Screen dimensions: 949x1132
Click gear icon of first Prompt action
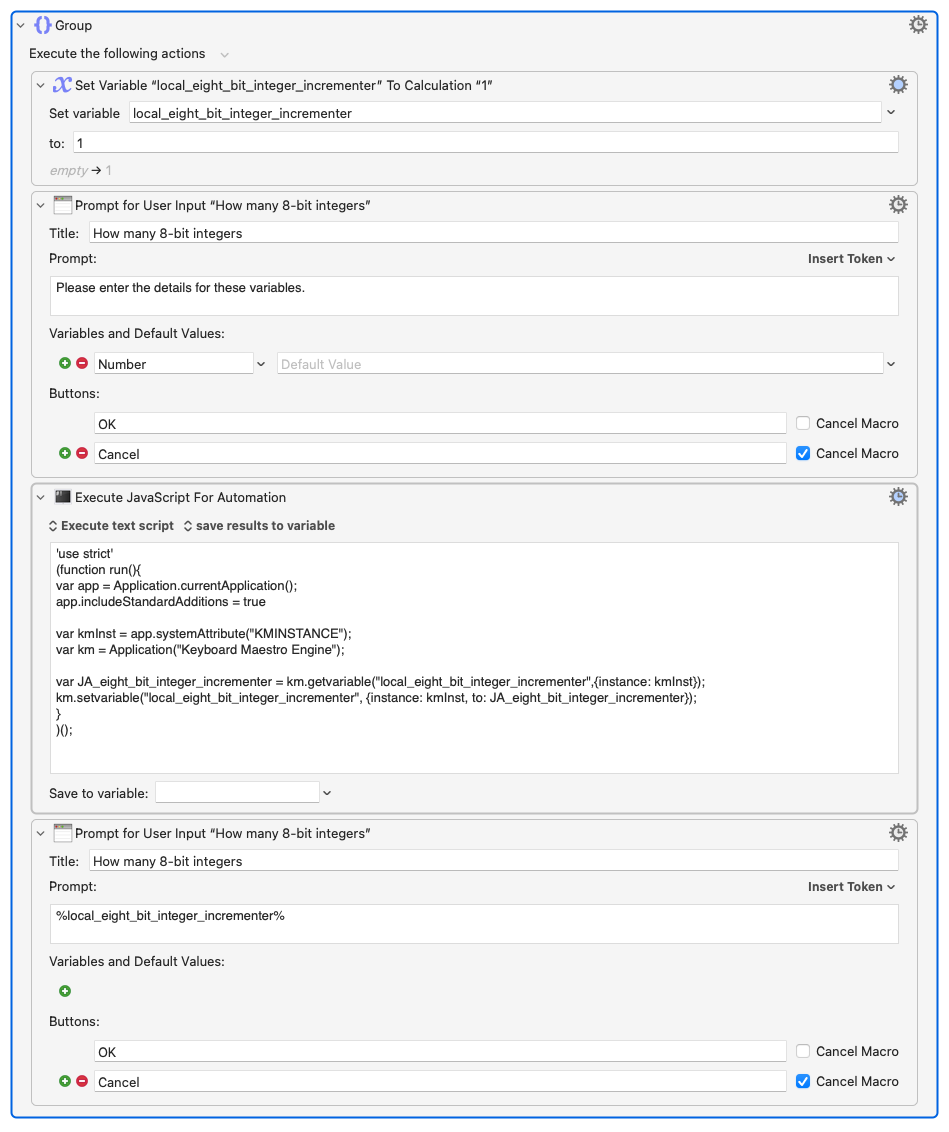(898, 205)
